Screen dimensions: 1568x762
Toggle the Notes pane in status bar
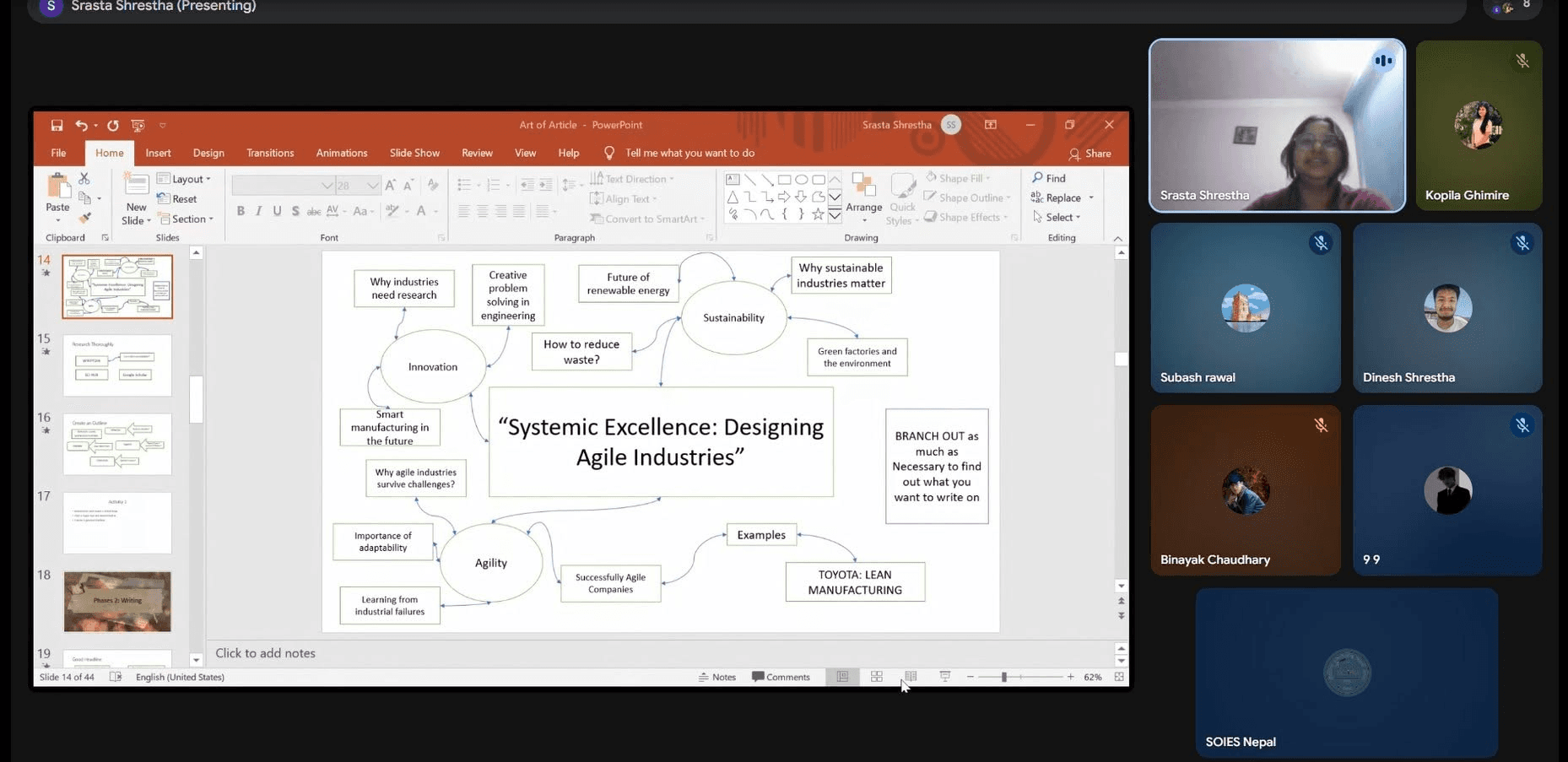pyautogui.click(x=717, y=677)
